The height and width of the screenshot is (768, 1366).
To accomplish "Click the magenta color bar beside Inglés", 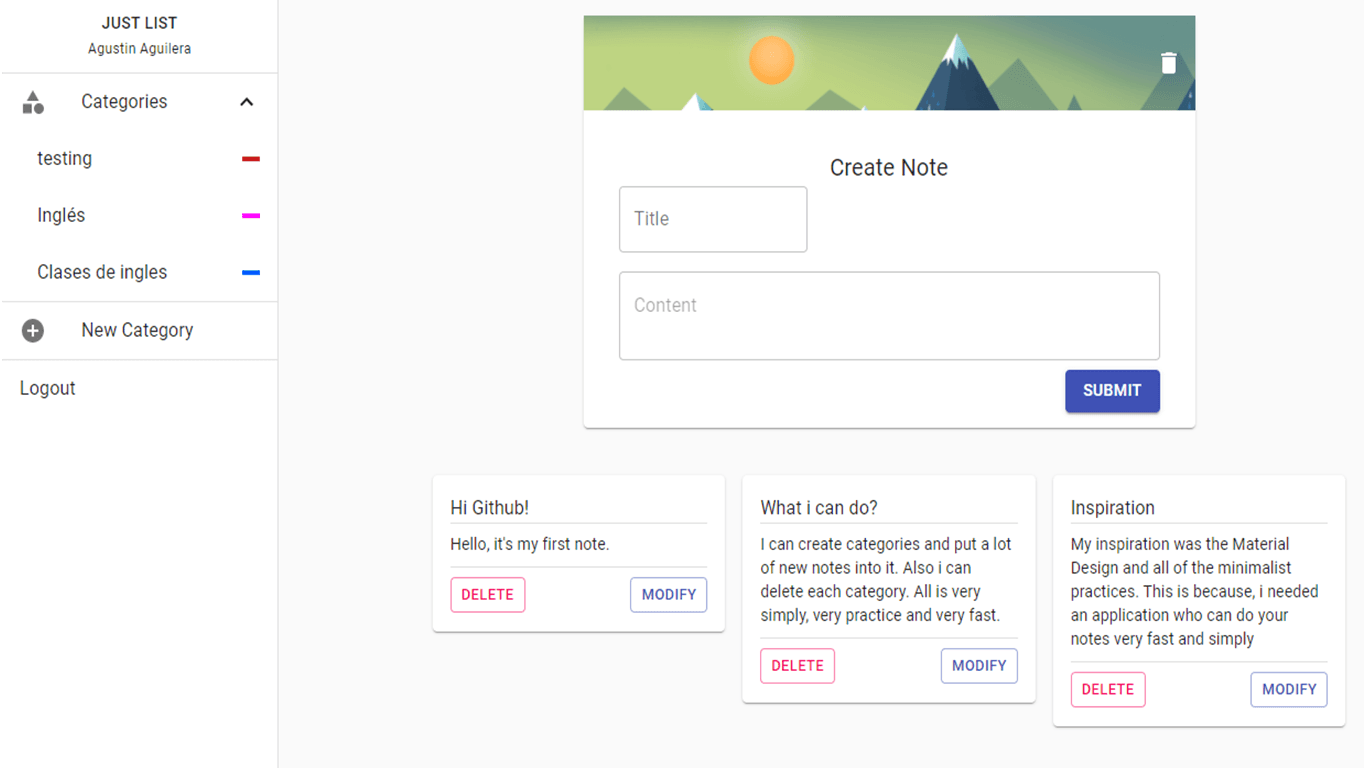I will point(251,216).
